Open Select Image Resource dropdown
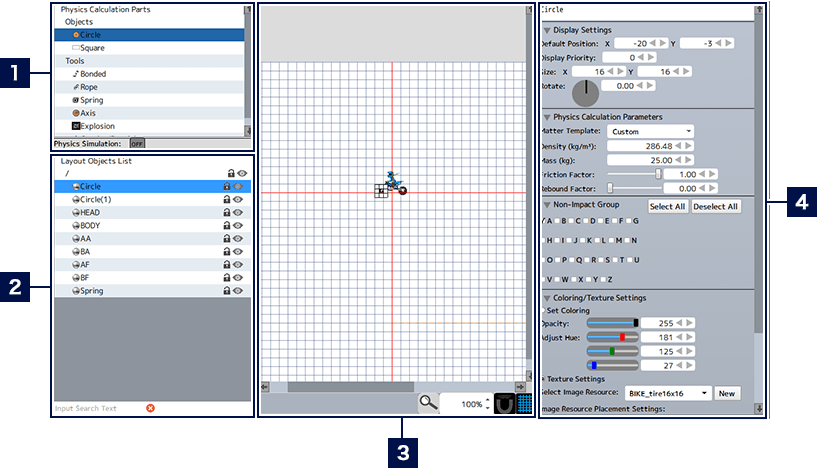This screenshot has width=817, height=468. (667, 393)
